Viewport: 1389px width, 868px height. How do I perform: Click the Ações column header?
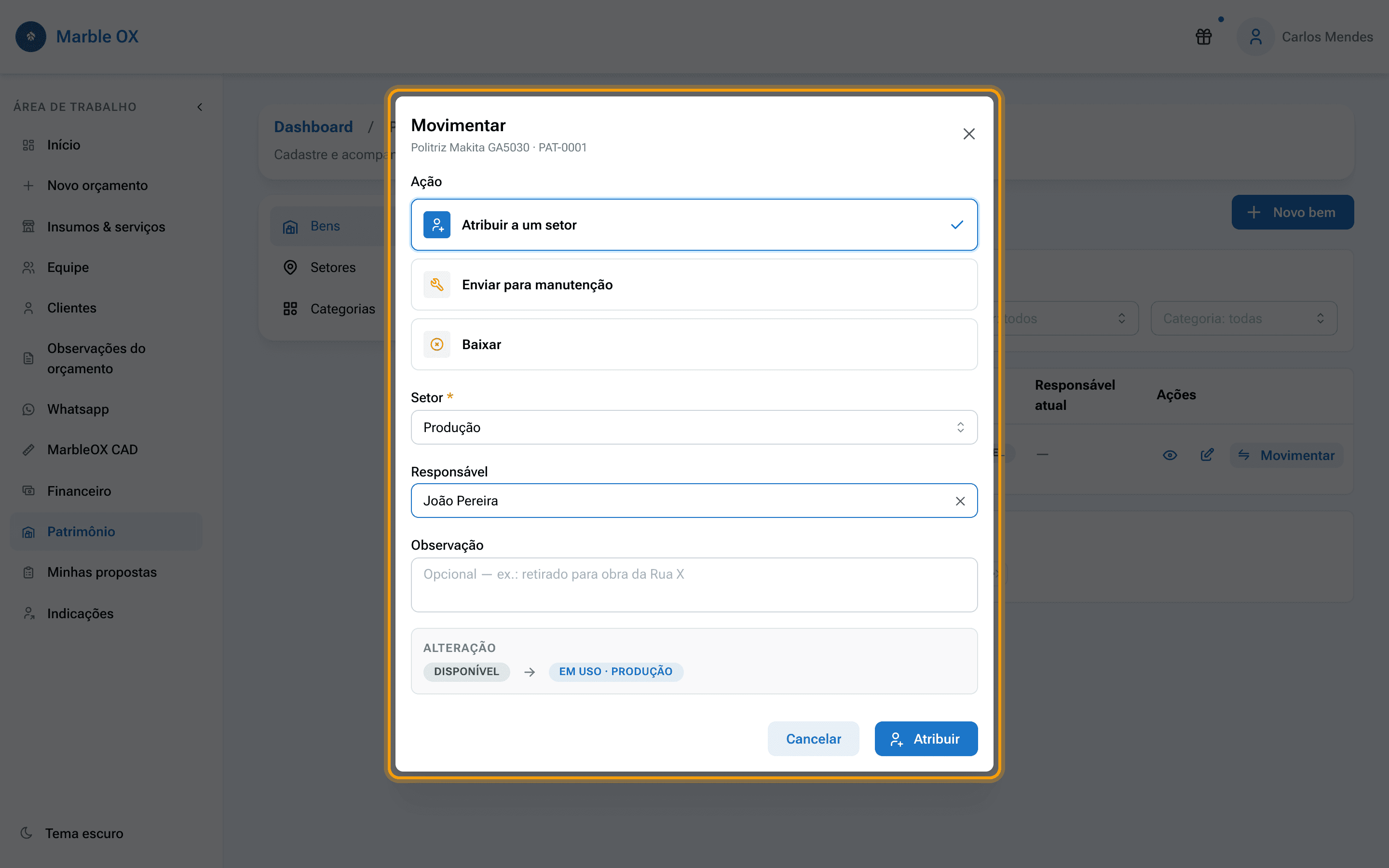(1176, 395)
